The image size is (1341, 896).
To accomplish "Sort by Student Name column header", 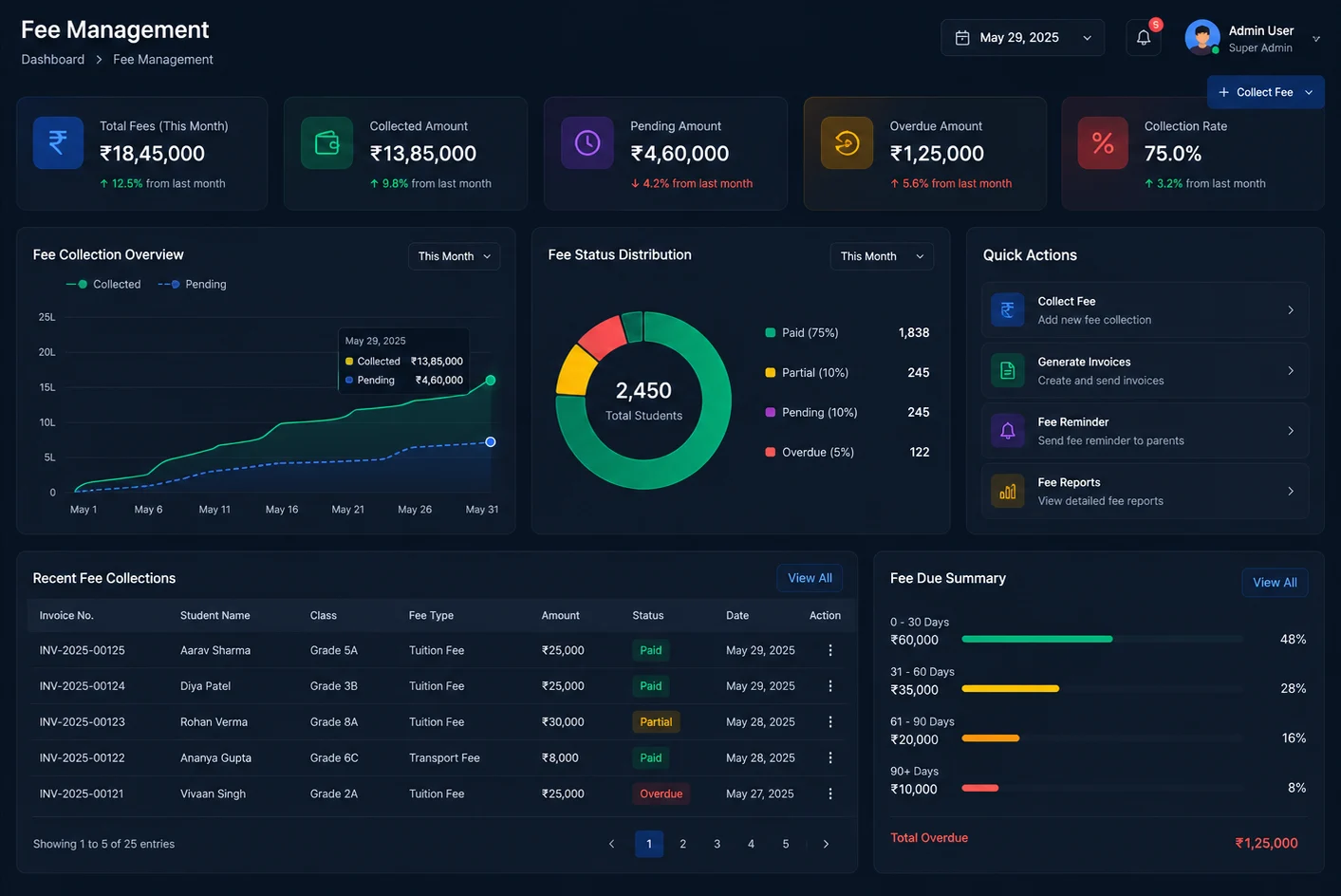I will pos(215,616).
